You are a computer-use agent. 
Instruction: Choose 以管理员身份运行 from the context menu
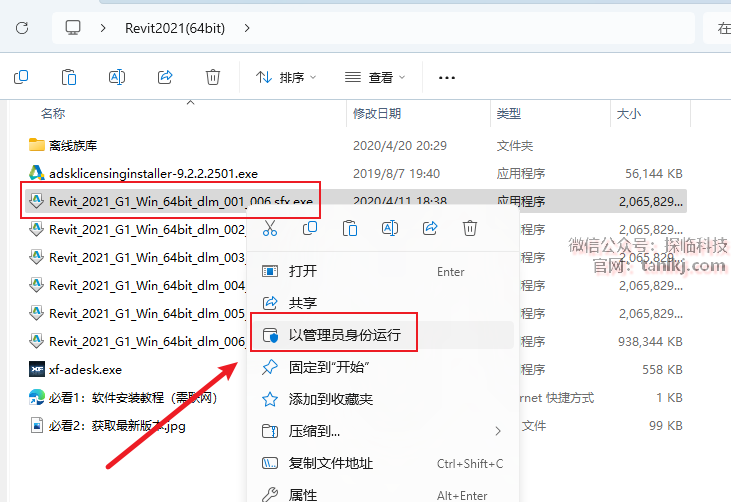point(382,335)
